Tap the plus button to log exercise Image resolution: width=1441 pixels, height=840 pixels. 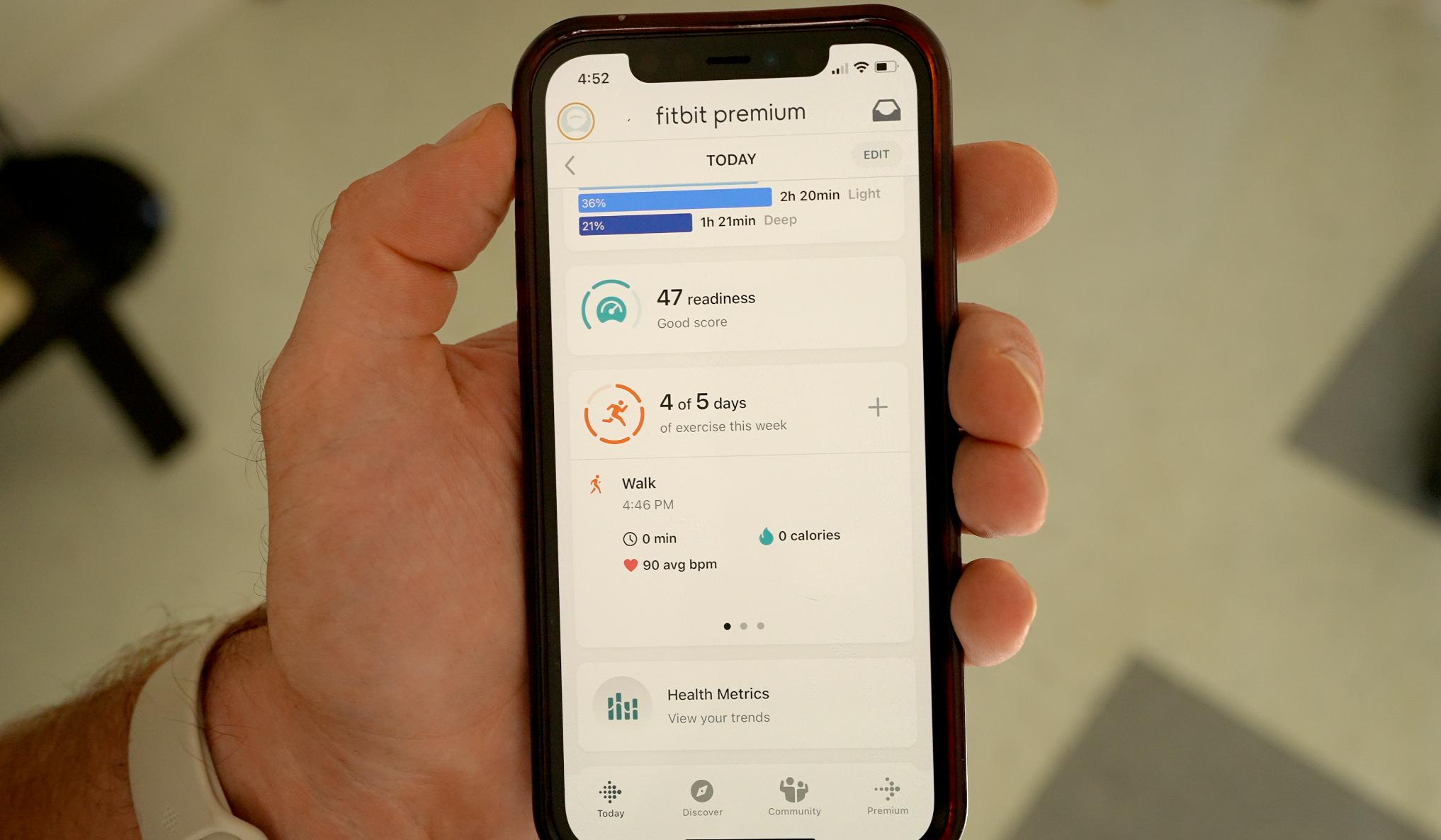click(877, 407)
